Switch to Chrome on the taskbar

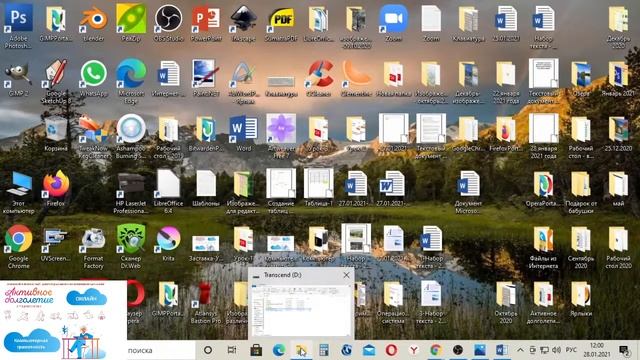436,350
